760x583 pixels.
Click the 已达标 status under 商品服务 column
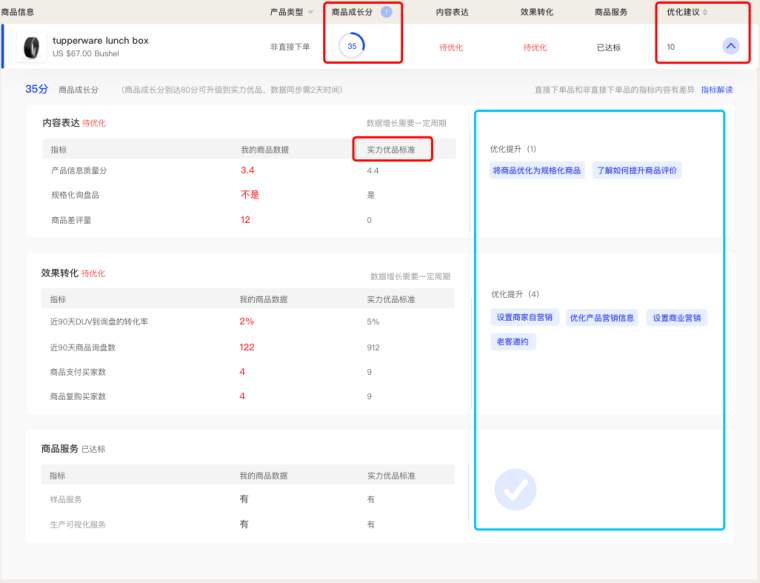(x=609, y=47)
